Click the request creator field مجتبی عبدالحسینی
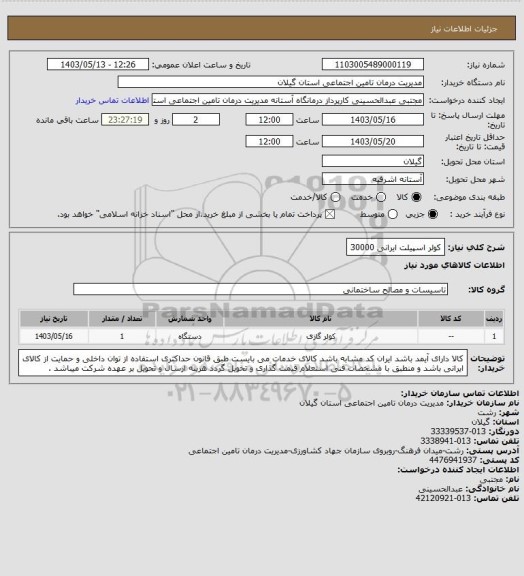This screenshot has height=576, width=524. click(x=288, y=100)
